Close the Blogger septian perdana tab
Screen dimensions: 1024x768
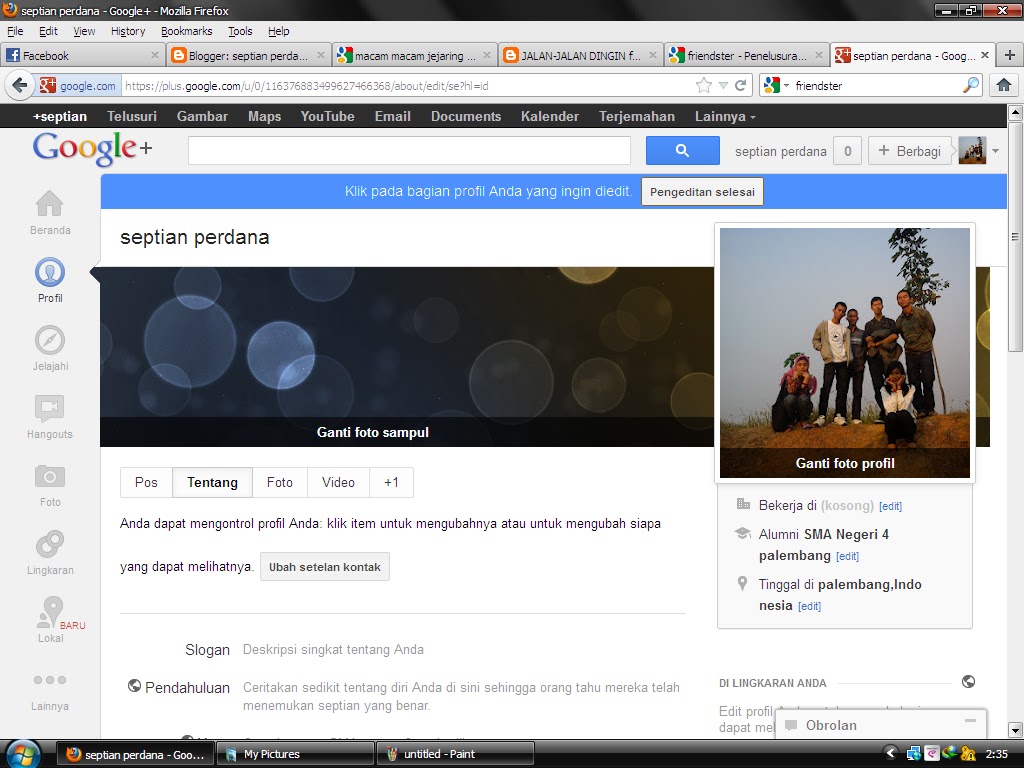coord(321,56)
